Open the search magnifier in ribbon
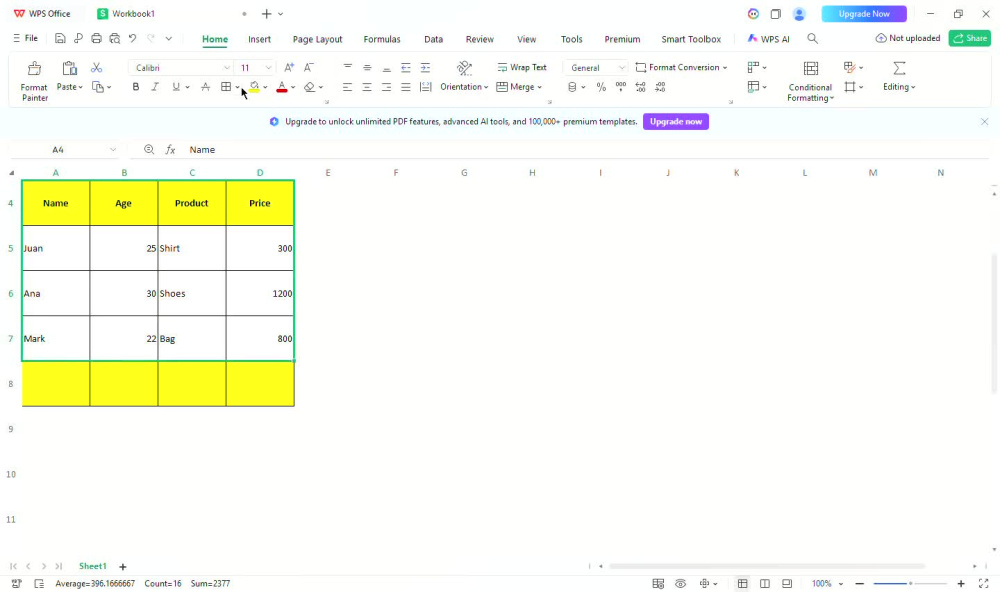The height and width of the screenshot is (592, 1000). click(812, 38)
